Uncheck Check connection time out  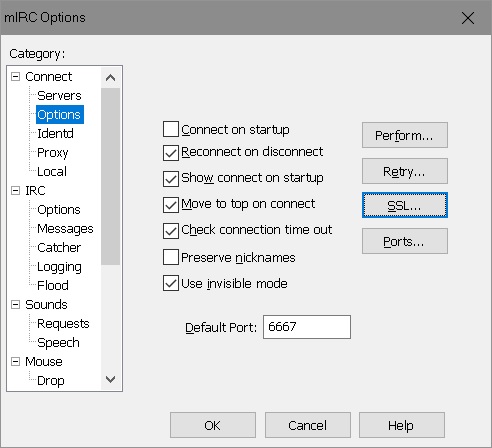pyautogui.click(x=171, y=231)
